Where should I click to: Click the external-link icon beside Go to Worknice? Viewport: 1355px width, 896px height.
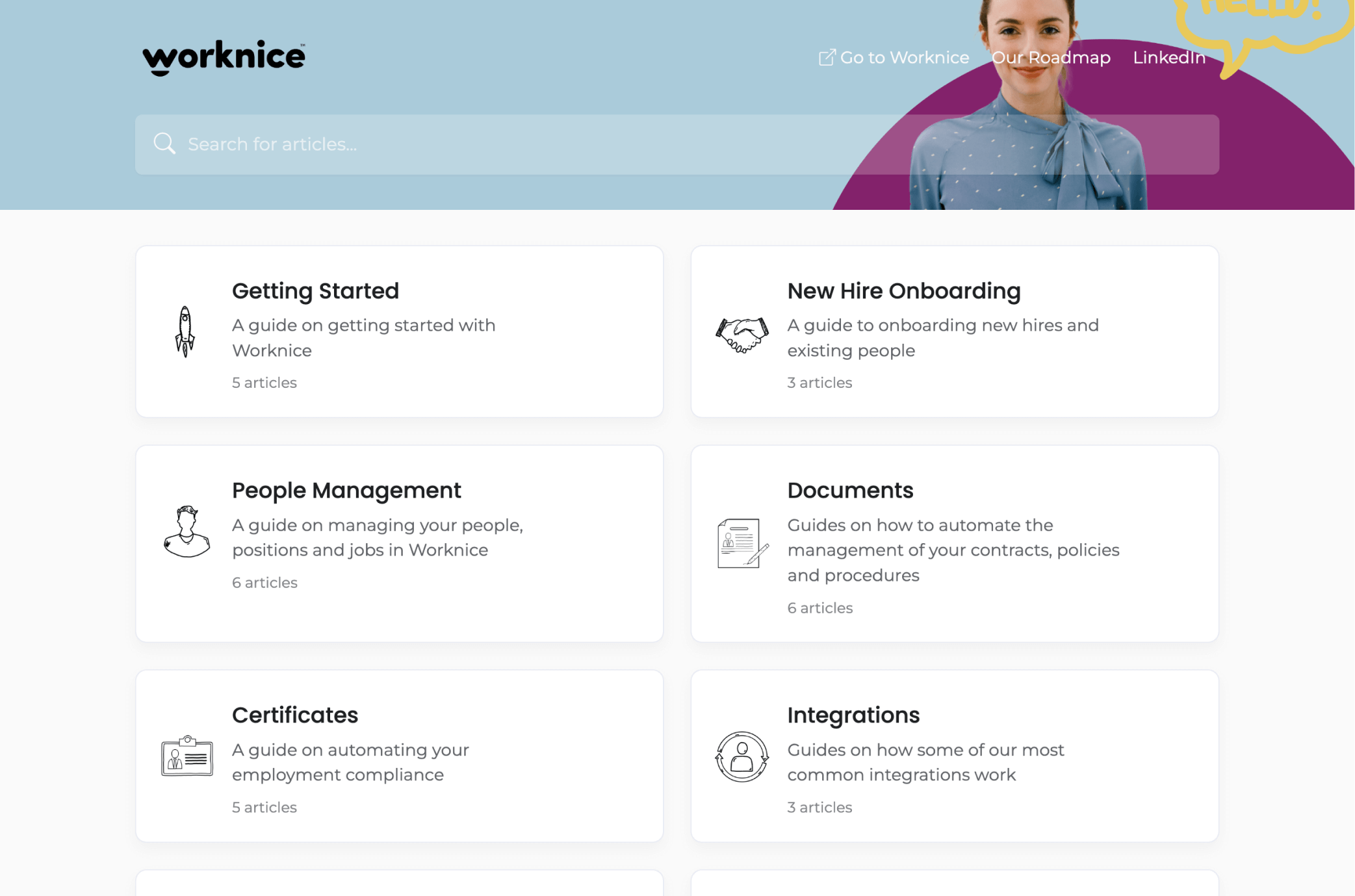(826, 57)
